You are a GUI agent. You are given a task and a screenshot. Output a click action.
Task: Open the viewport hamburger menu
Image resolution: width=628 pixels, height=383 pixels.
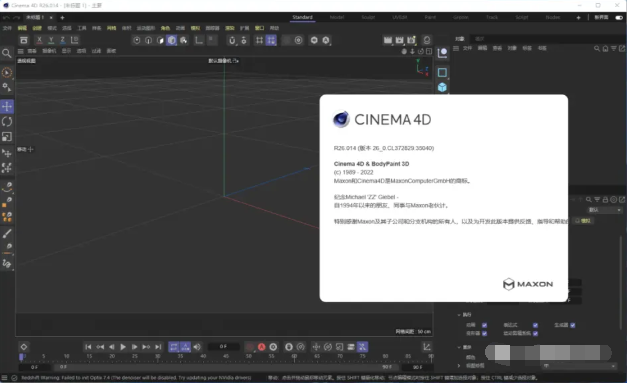[20, 51]
